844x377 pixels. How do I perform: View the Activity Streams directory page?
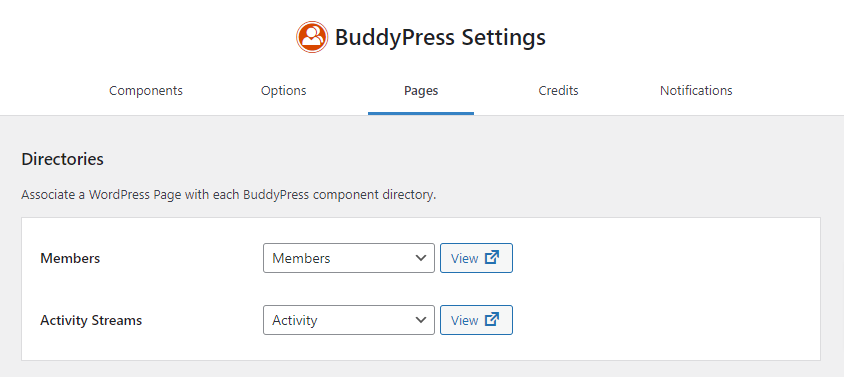click(476, 320)
